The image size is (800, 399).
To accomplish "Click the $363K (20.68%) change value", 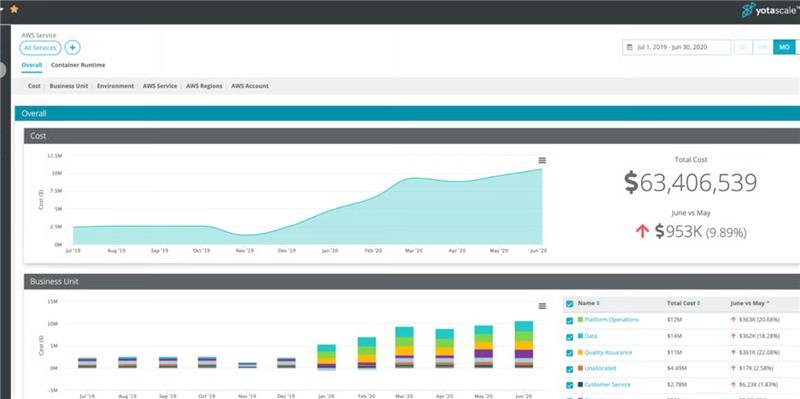I will 759,320.
